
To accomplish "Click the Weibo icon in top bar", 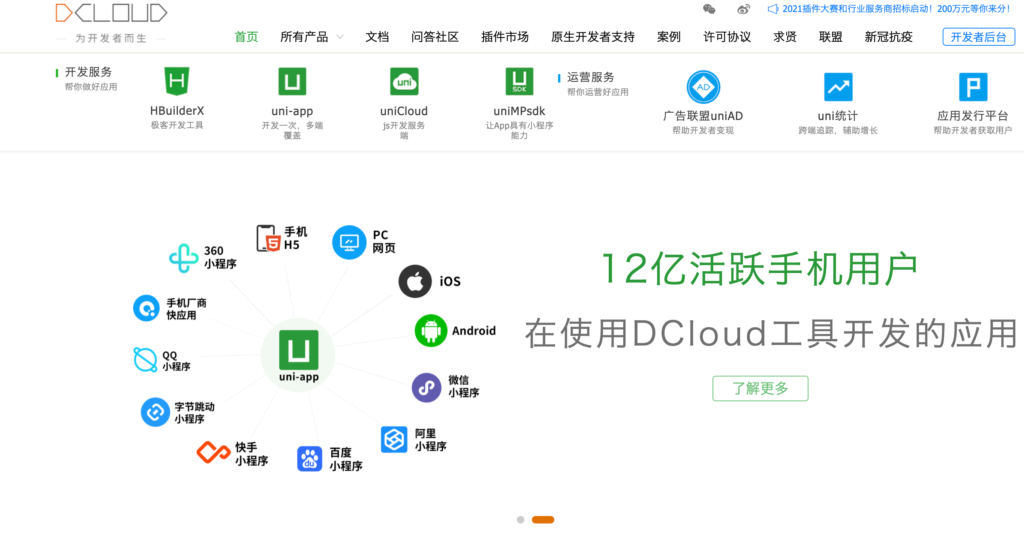I will point(743,9).
